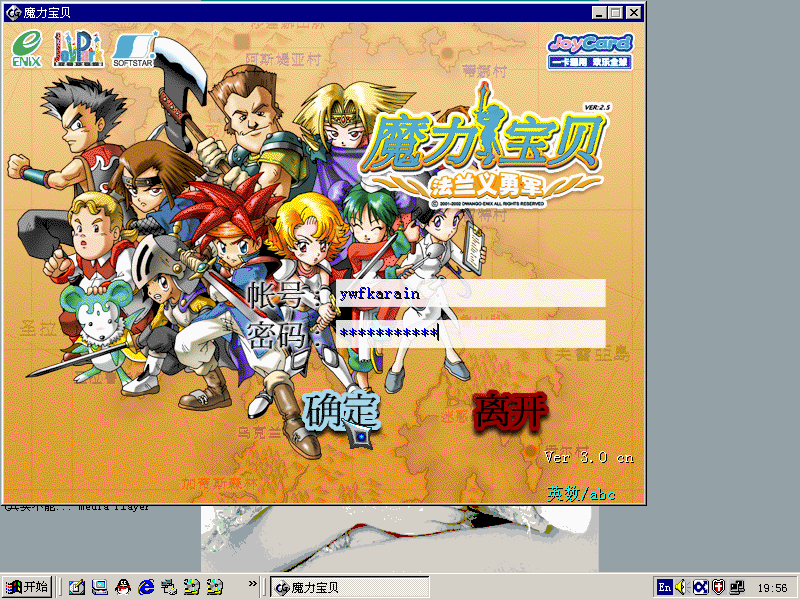
Task: Open the CG system menu icon in title bar
Action: click(x=13, y=12)
